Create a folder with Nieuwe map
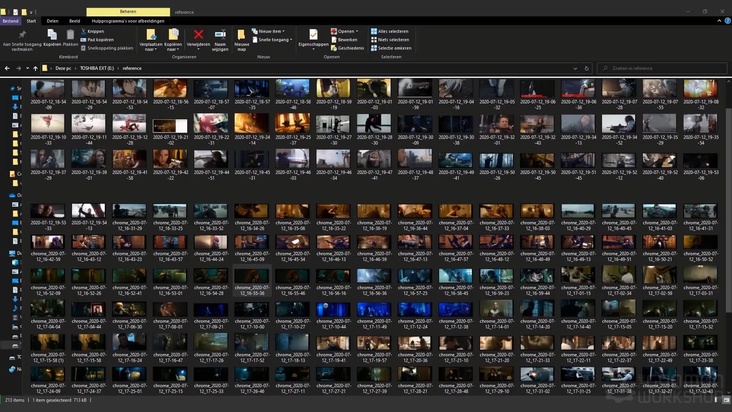The image size is (732, 412). [x=242, y=36]
